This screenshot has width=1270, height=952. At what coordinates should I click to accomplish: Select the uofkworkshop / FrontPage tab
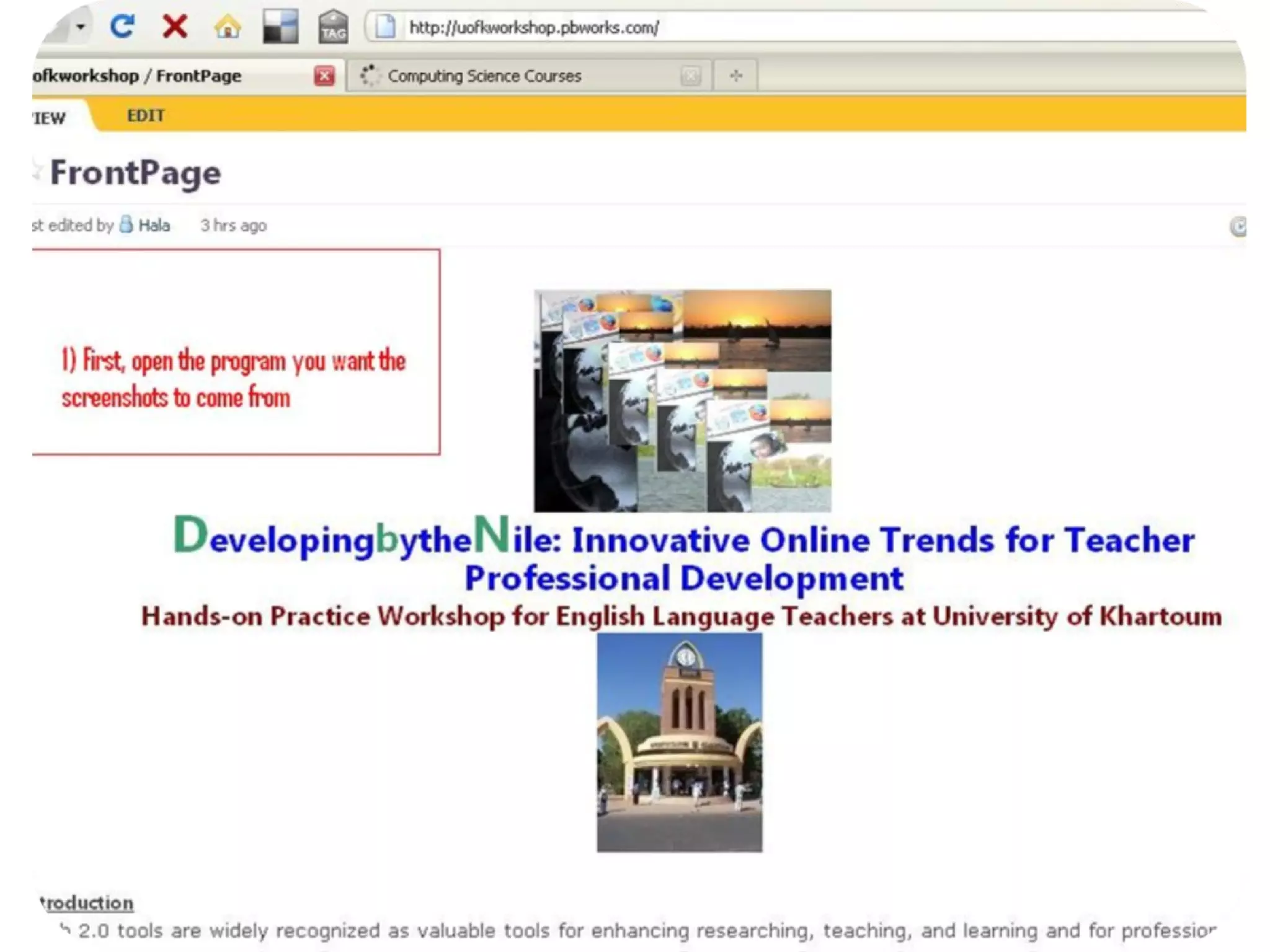coord(136,76)
